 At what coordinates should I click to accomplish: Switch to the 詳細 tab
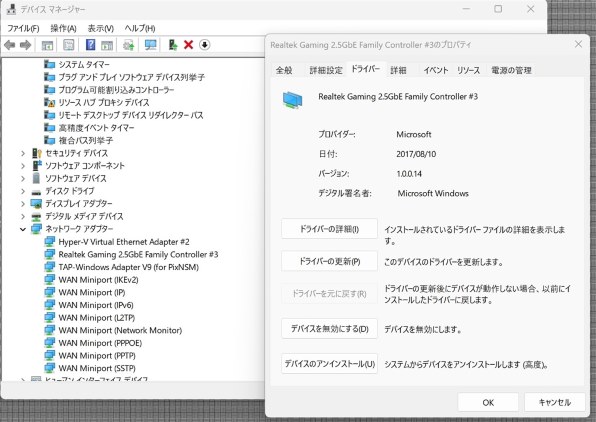(x=398, y=70)
